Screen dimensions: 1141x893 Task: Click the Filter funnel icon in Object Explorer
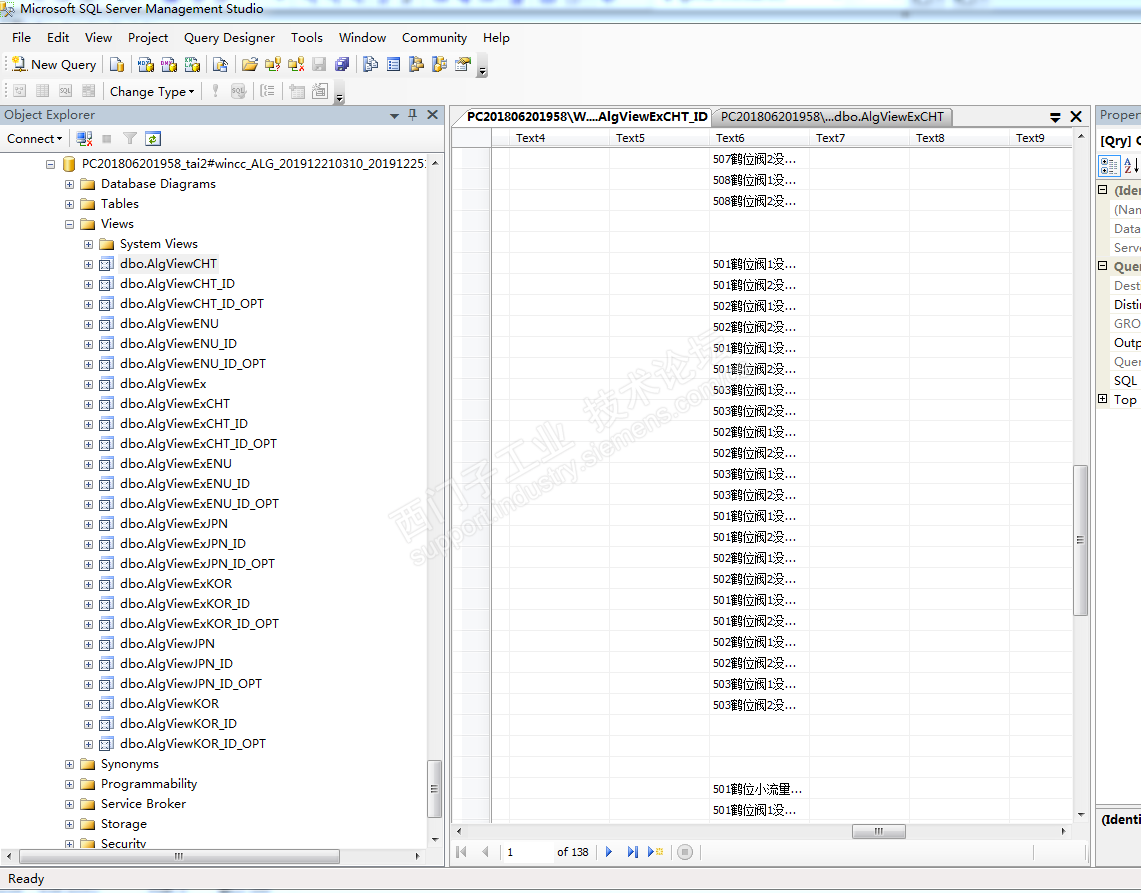130,138
